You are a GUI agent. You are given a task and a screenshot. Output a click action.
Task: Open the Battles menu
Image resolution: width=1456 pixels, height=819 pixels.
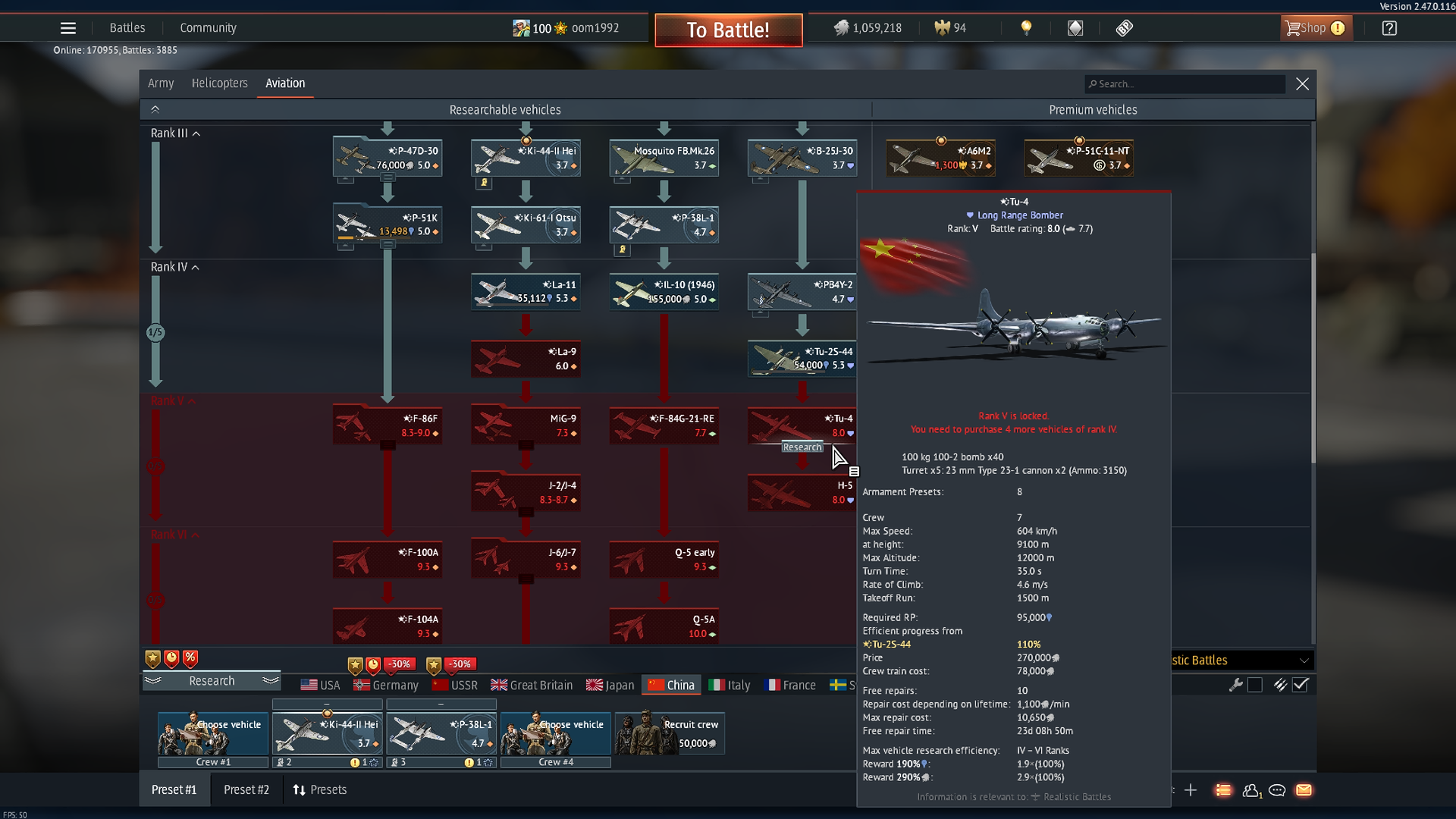tap(127, 28)
